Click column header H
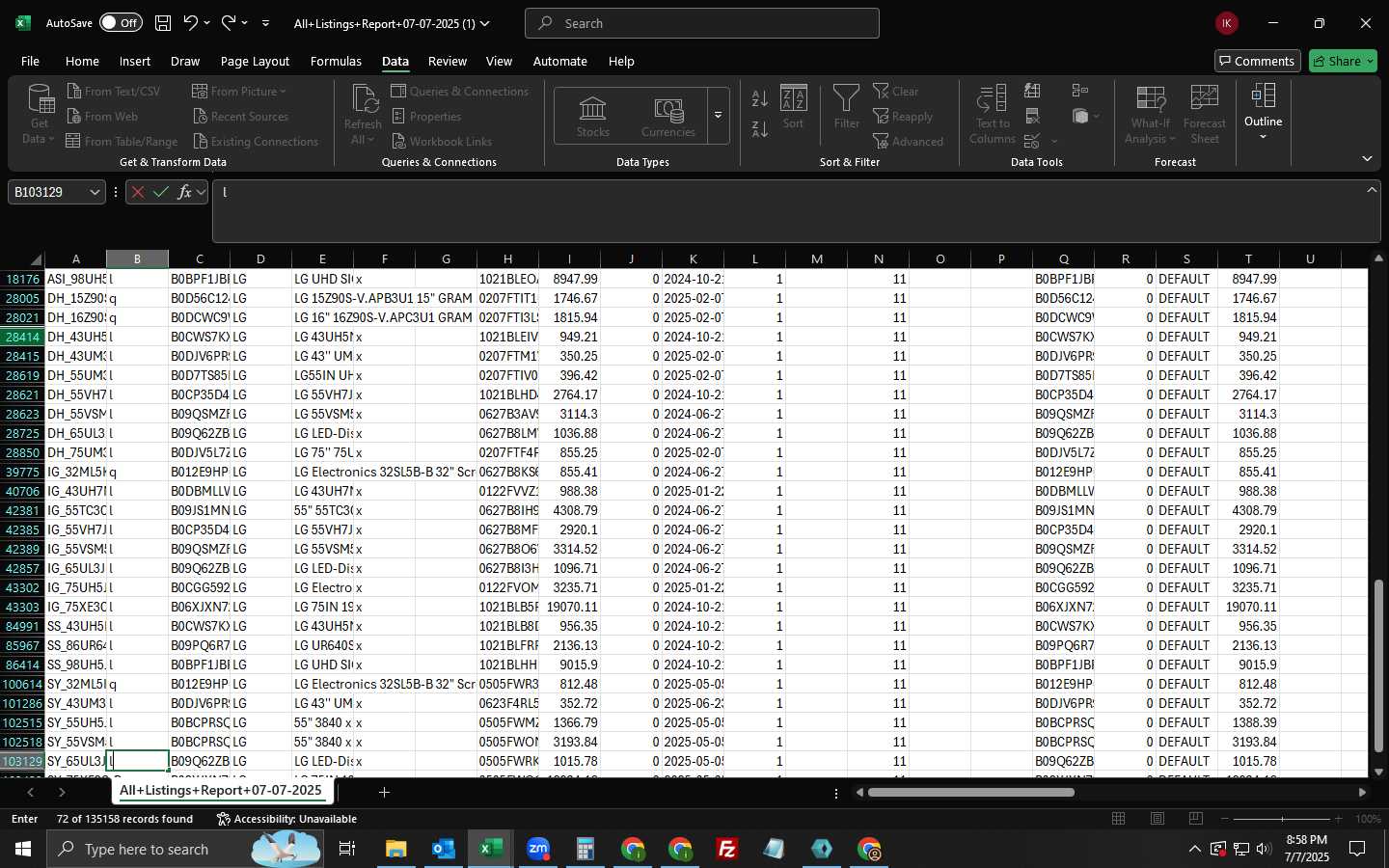This screenshot has width=1389, height=868. pyautogui.click(x=507, y=258)
